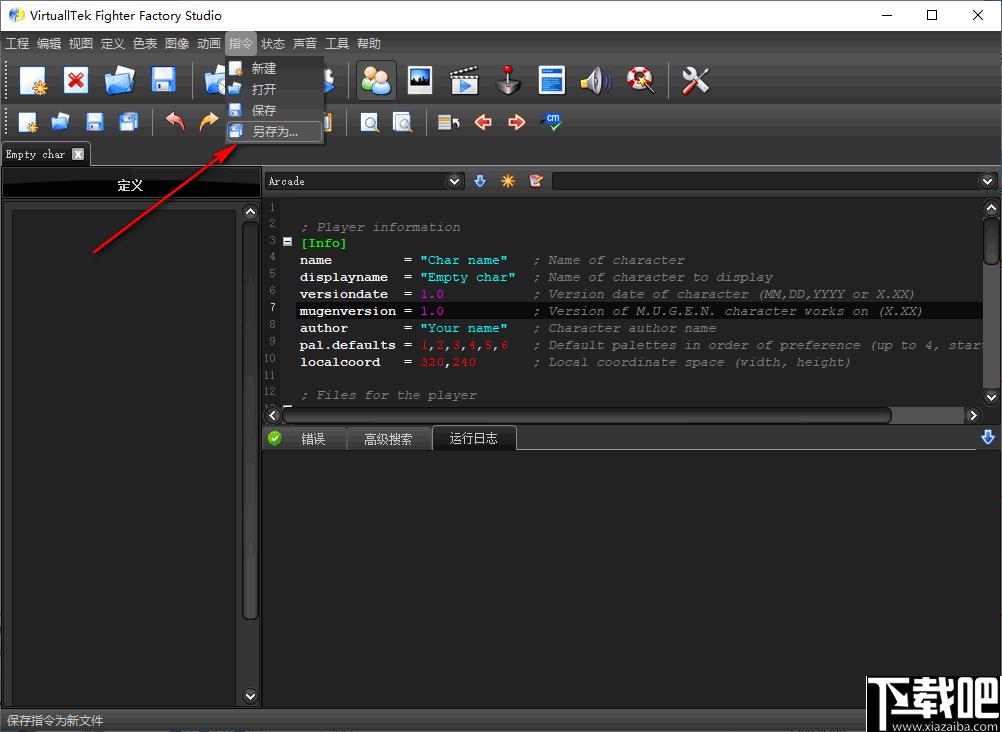Select 另存为... in the dropdown menu

pyautogui.click(x=275, y=132)
